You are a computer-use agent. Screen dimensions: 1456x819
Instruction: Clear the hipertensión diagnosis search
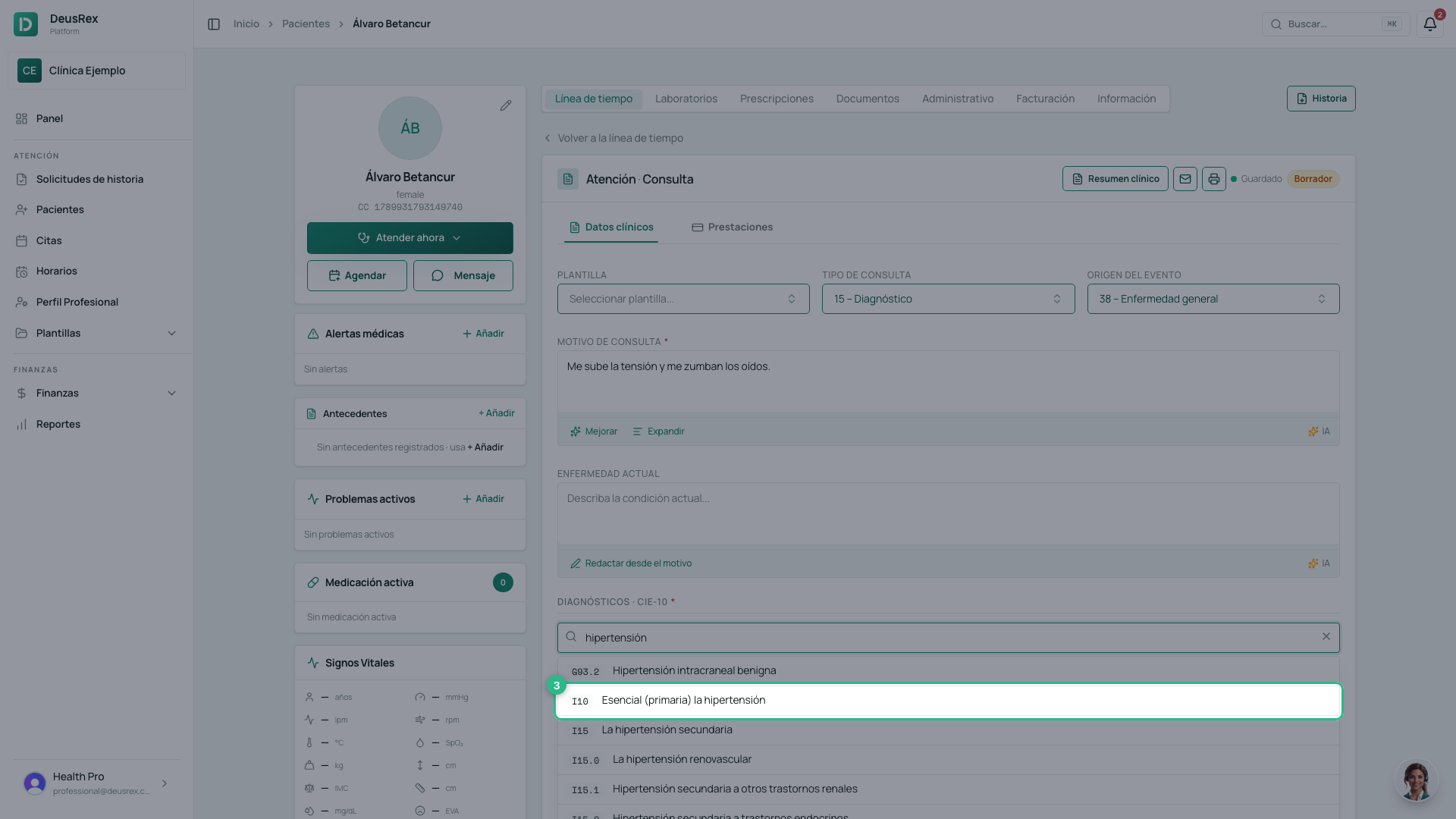(x=1326, y=637)
